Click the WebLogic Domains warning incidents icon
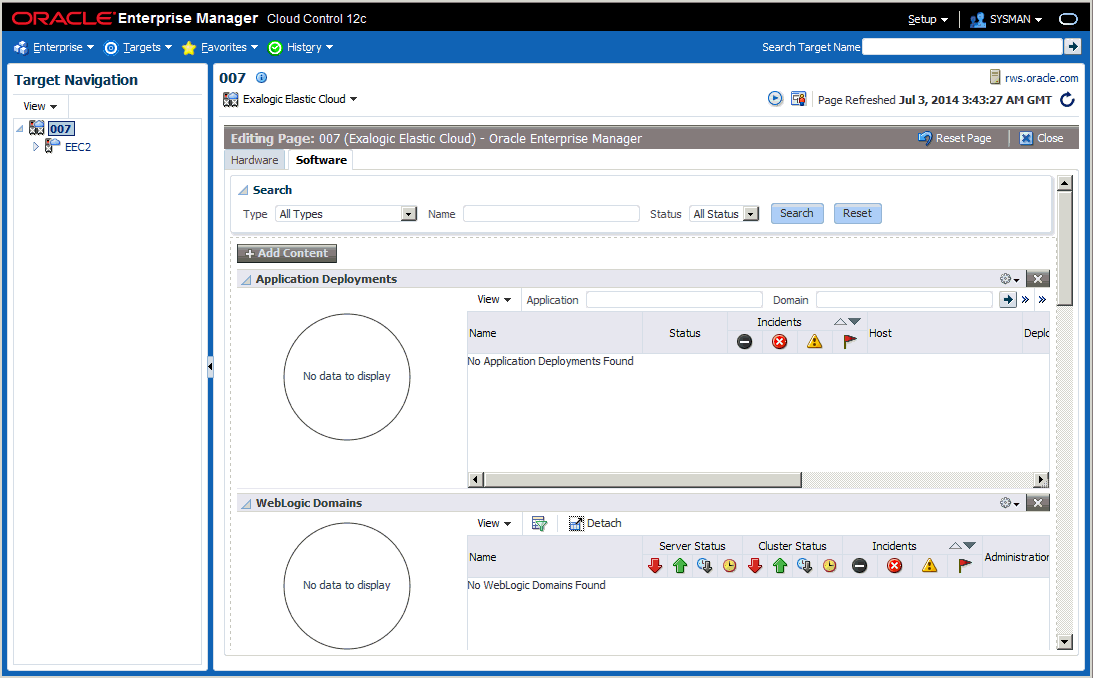 tap(929, 566)
